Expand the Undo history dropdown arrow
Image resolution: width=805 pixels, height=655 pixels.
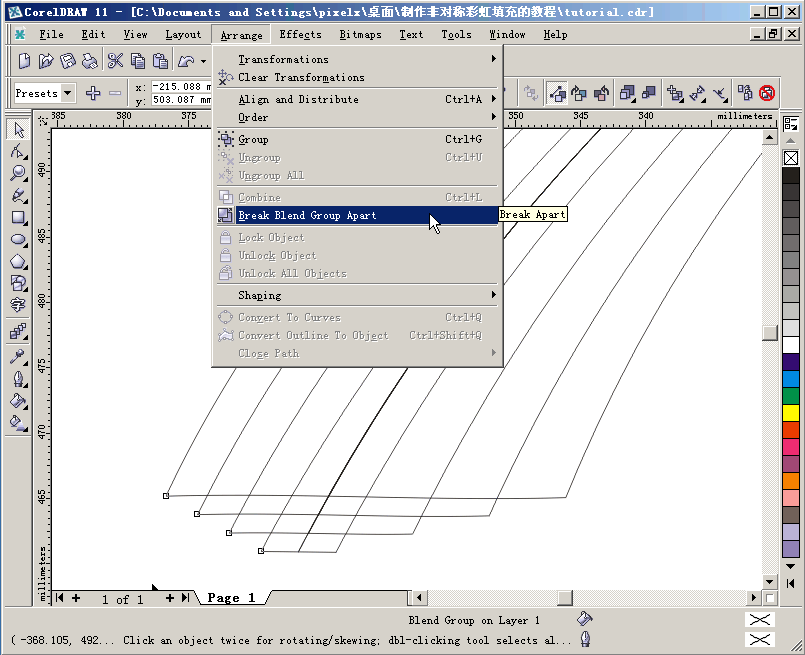[x=203, y=61]
